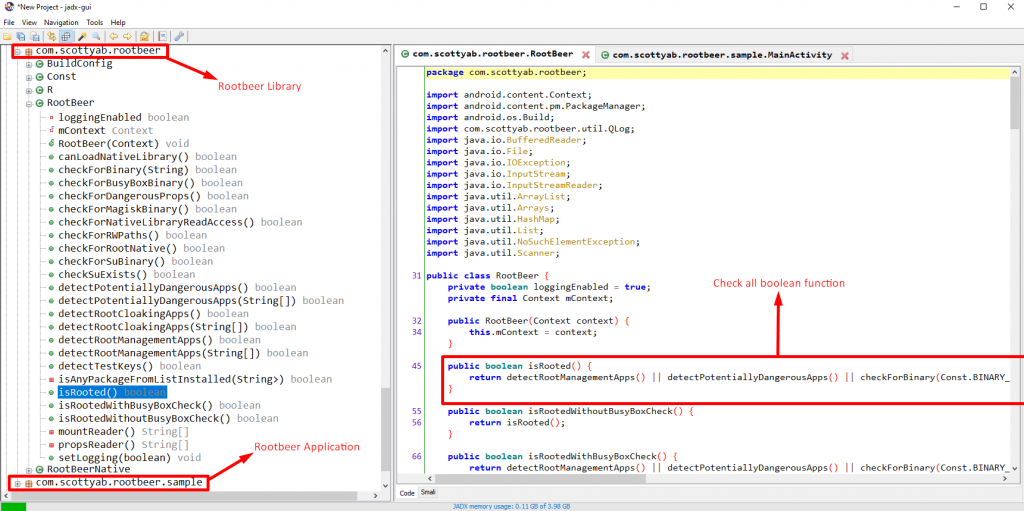Click the Open file folder icon

(x=7, y=36)
